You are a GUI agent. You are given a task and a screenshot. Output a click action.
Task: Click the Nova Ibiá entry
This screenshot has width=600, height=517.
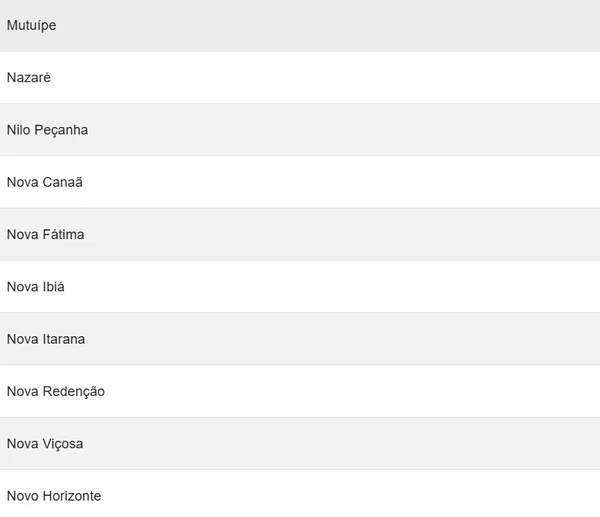click(300, 287)
